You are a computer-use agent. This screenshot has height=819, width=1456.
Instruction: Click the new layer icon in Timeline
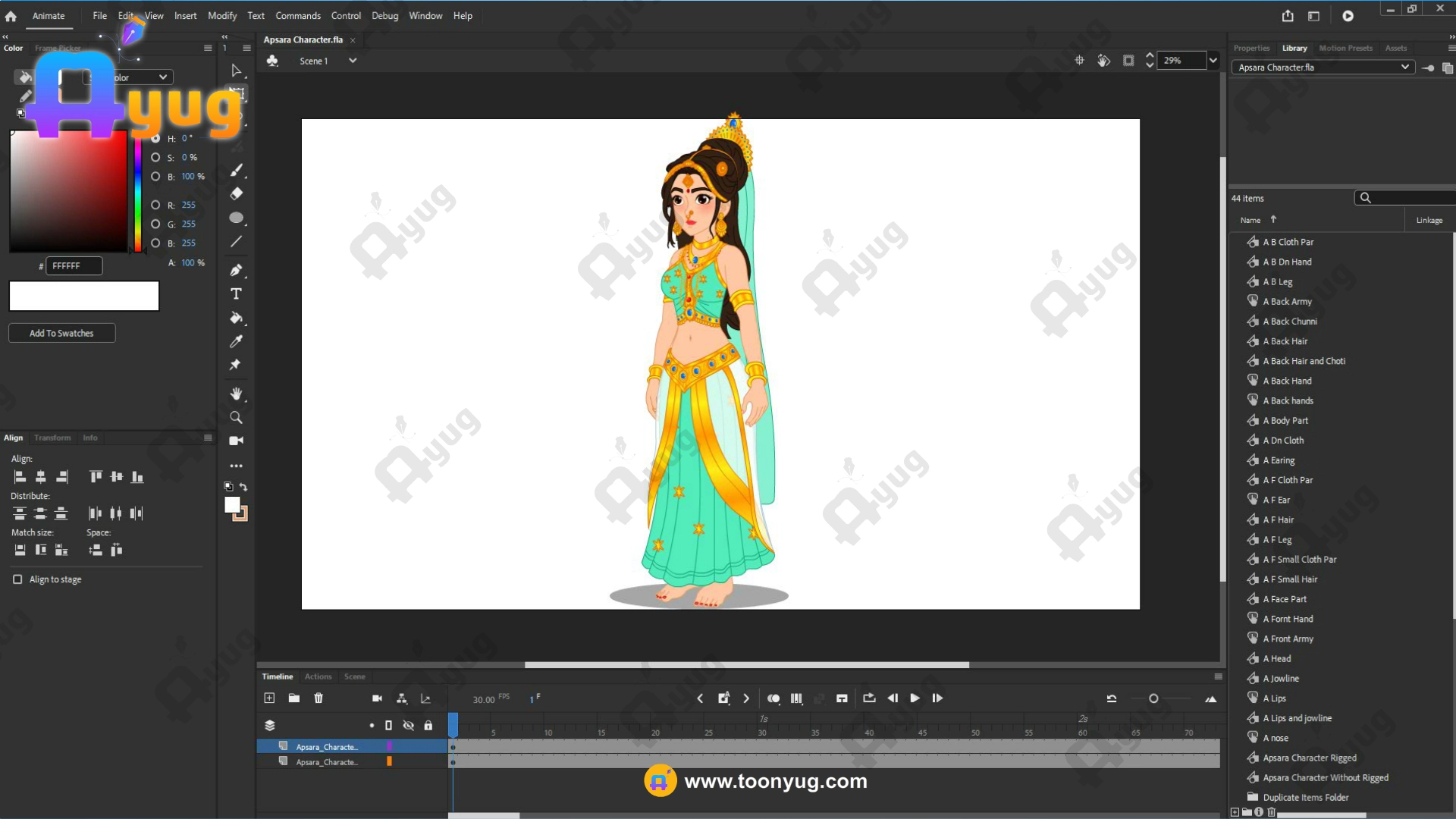pos(269,698)
